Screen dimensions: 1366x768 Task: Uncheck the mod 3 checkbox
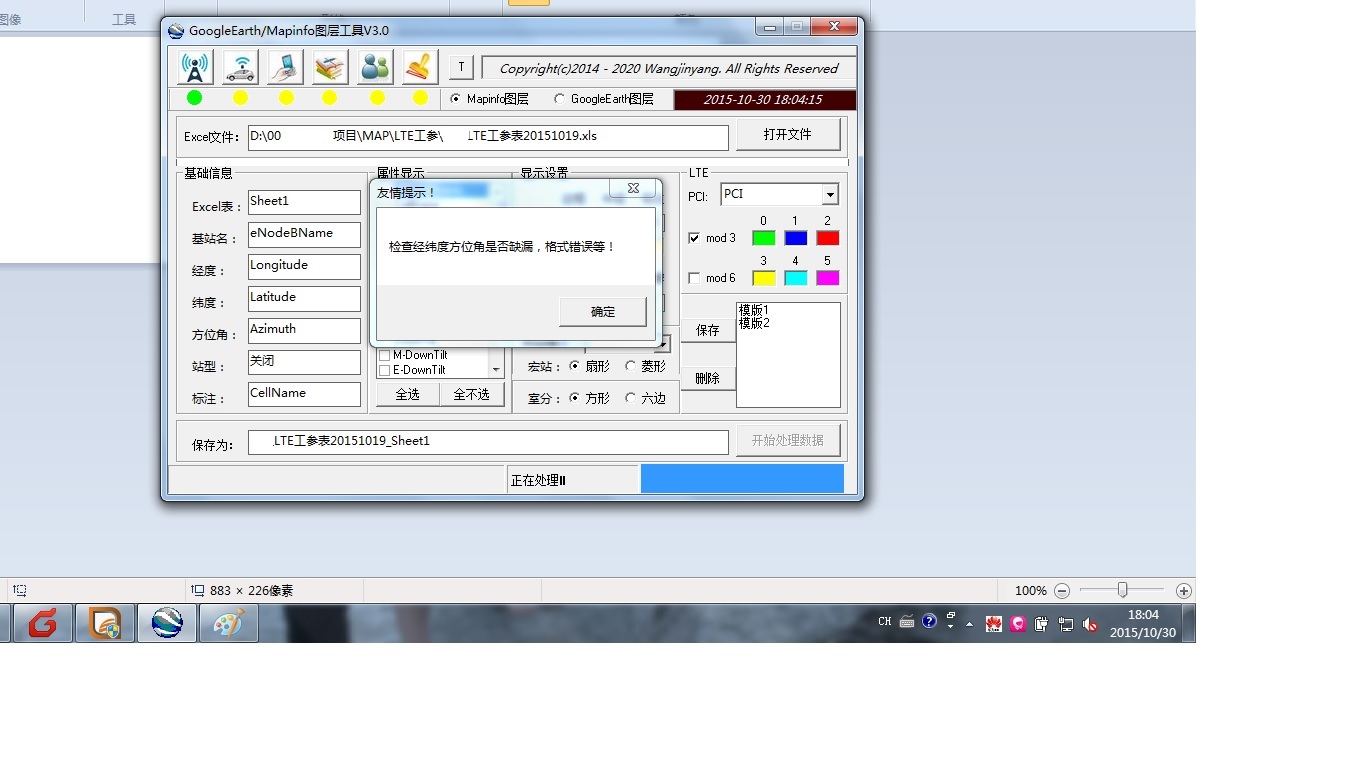[695, 238]
